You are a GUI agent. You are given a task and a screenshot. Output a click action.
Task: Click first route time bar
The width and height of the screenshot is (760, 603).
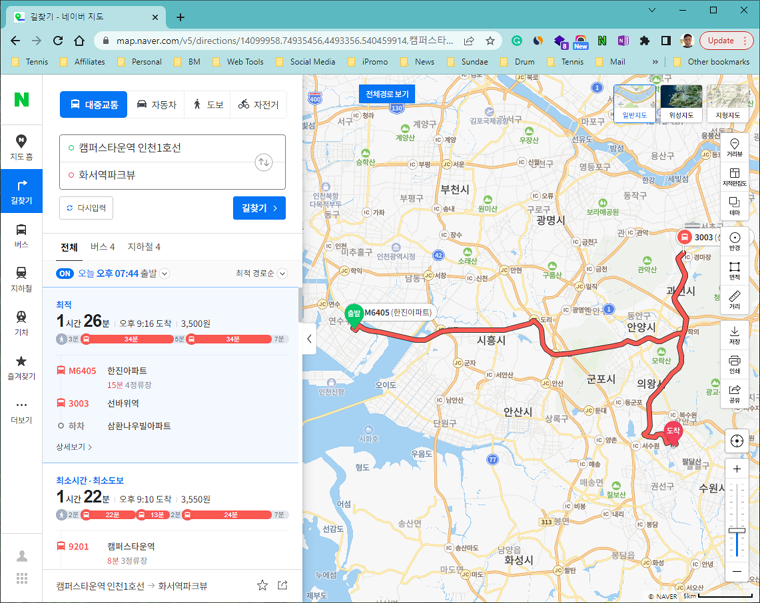pos(173,339)
